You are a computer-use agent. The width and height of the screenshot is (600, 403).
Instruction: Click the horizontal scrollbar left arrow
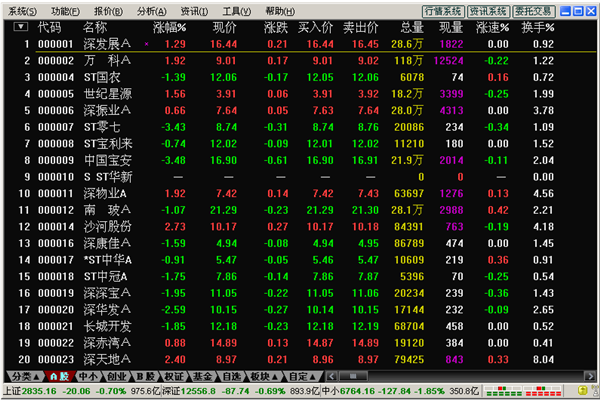pos(332,377)
